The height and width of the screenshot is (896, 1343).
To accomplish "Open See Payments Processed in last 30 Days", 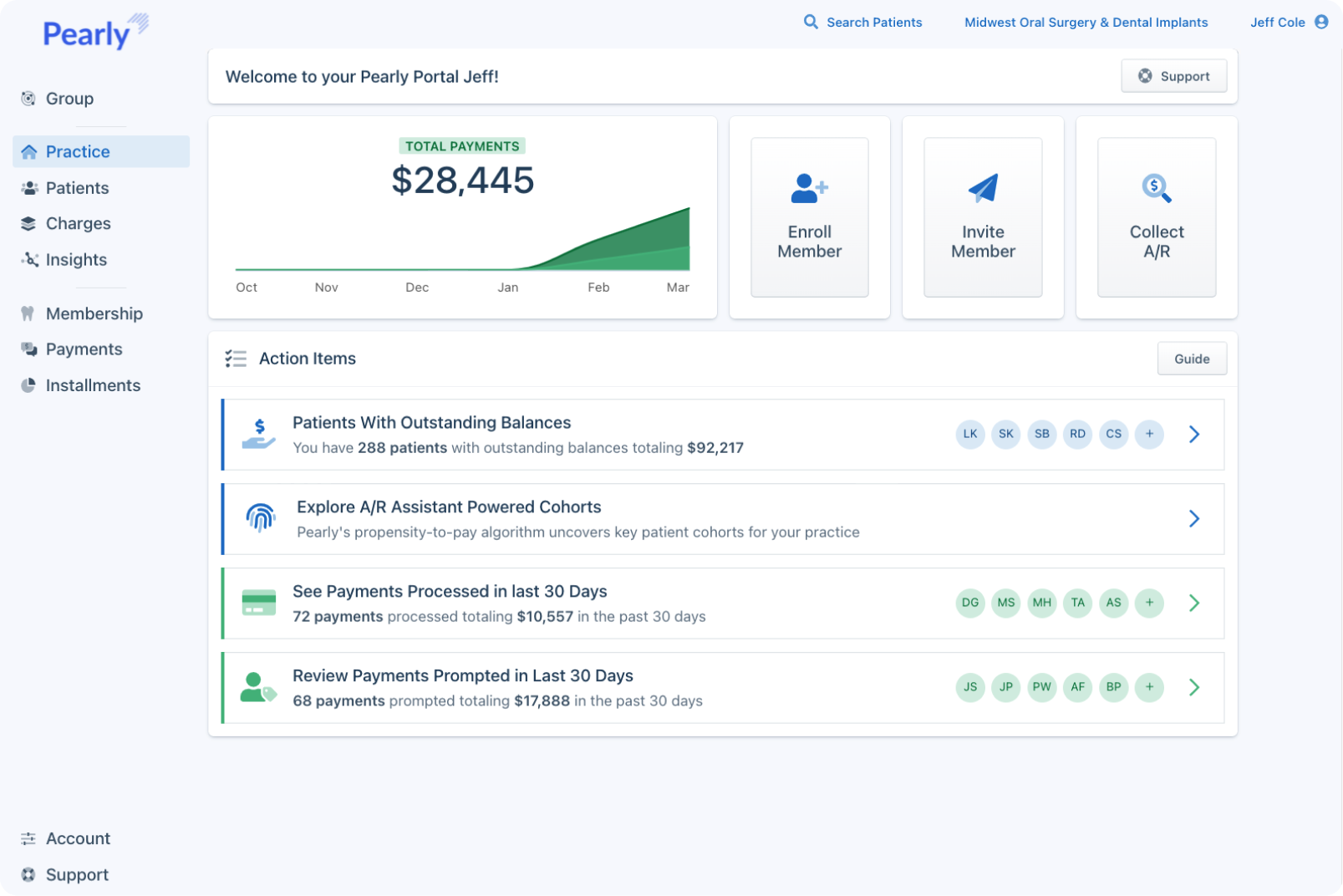I will tap(723, 603).
